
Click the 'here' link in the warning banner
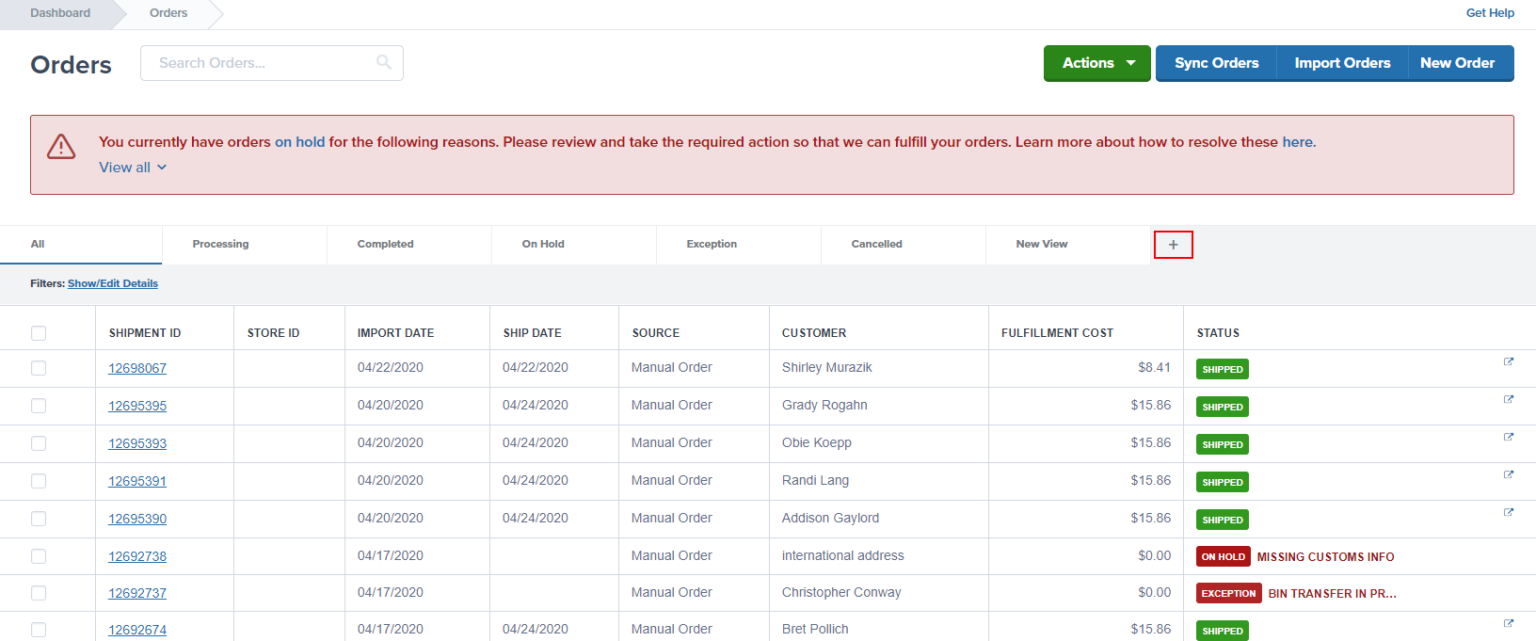[1297, 141]
